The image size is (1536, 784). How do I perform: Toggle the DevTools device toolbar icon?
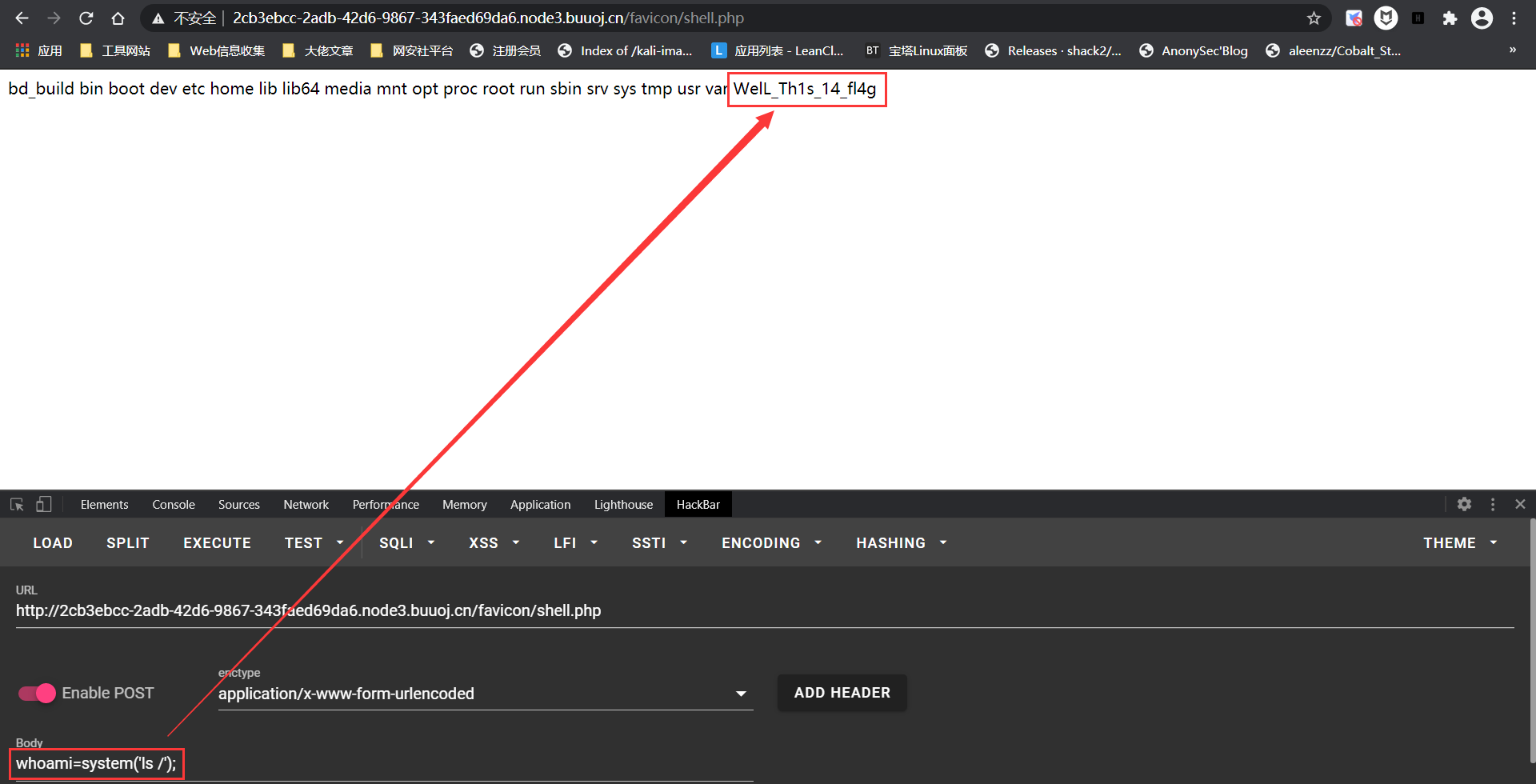[44, 504]
